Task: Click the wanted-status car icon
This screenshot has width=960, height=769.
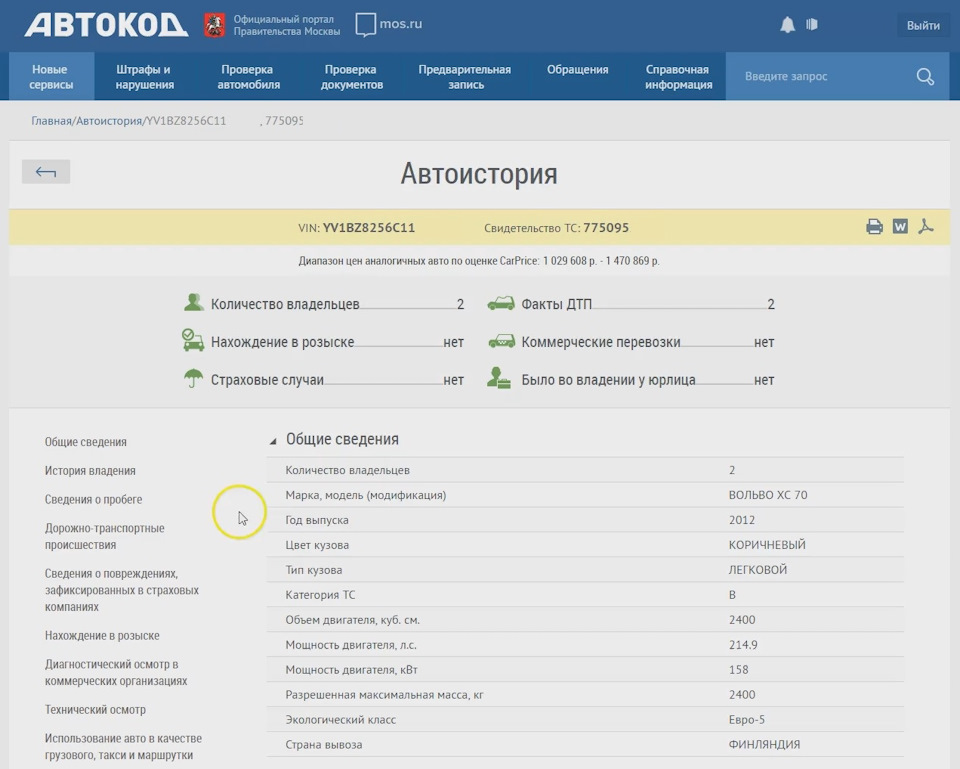Action: point(193,340)
